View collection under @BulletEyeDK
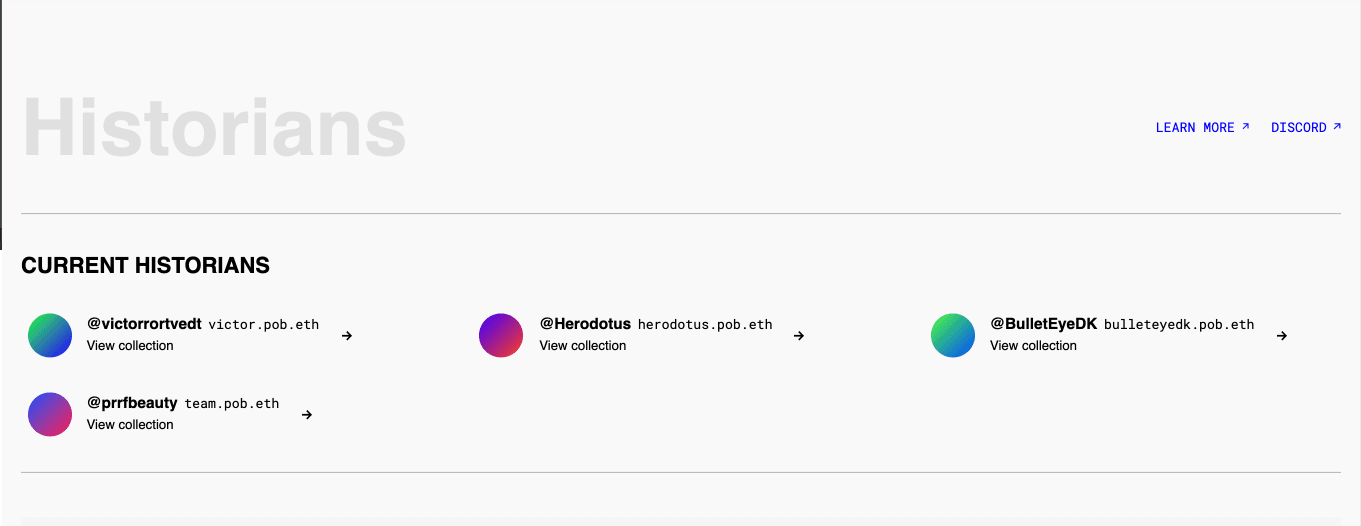The height and width of the screenshot is (526, 1361). coord(1033,346)
